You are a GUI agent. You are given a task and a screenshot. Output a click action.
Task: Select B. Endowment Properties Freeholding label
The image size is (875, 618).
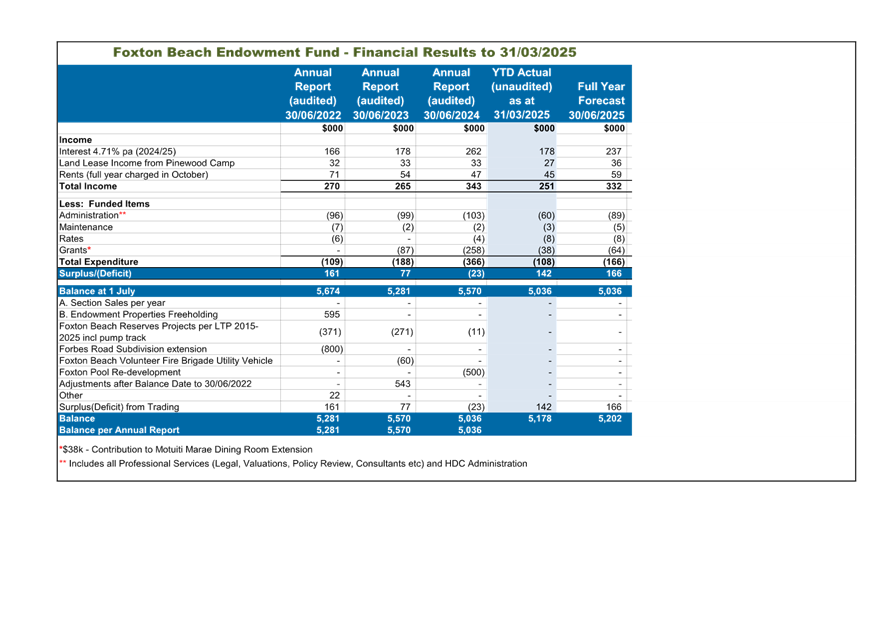click(138, 314)
